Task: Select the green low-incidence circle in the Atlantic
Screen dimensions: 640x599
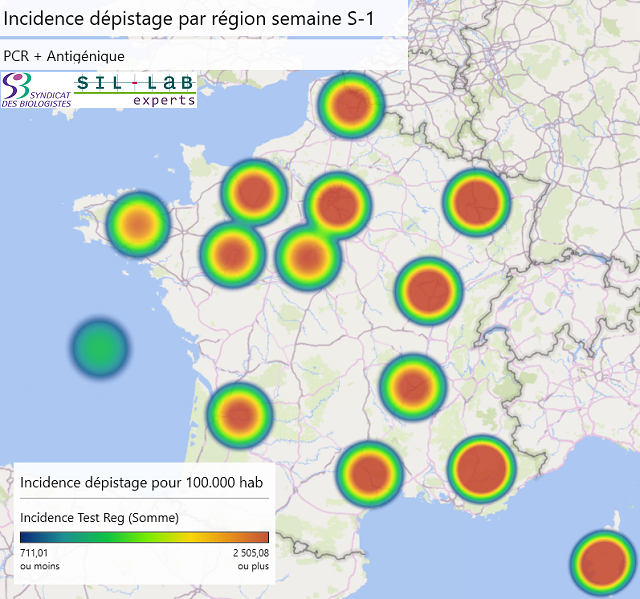Action: [x=100, y=348]
